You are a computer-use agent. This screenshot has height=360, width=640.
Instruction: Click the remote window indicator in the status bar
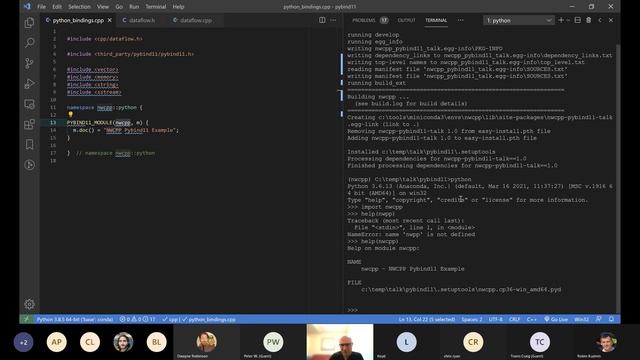coord(27,319)
